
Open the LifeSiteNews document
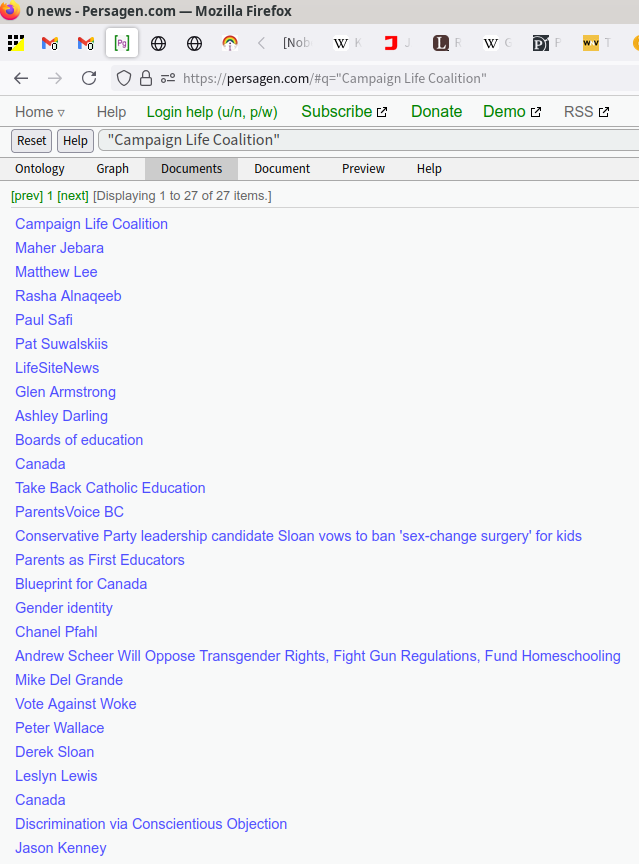pyautogui.click(x=57, y=368)
